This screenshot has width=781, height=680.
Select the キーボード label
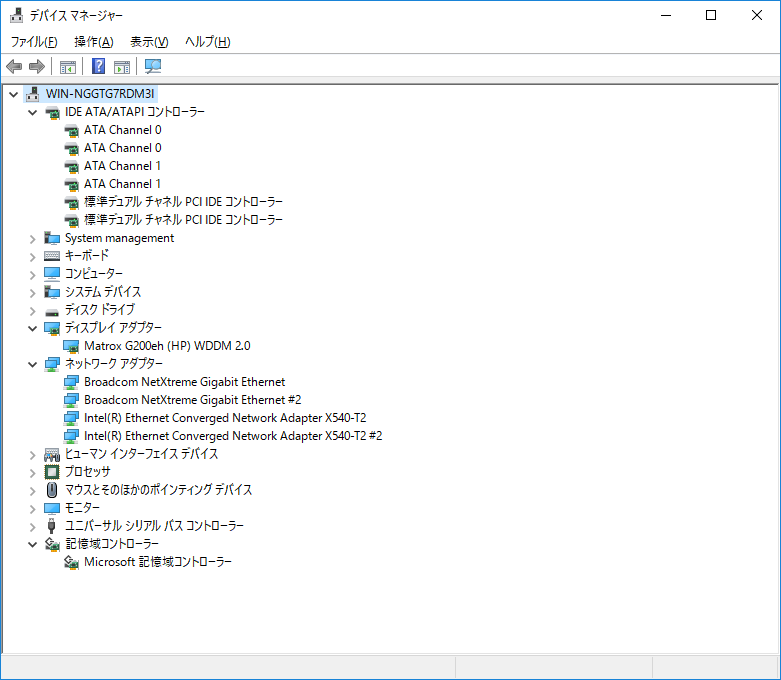[87, 256]
